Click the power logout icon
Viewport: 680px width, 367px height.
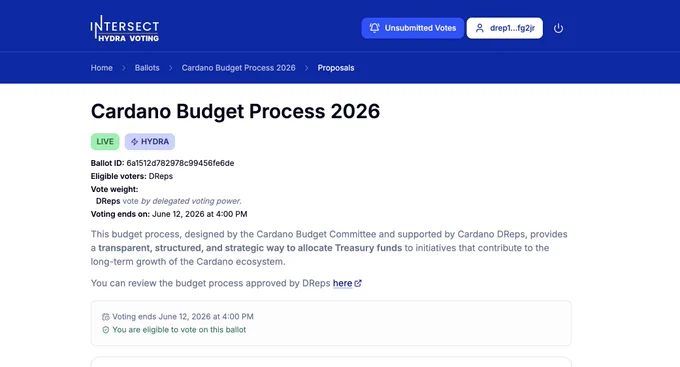559,29
